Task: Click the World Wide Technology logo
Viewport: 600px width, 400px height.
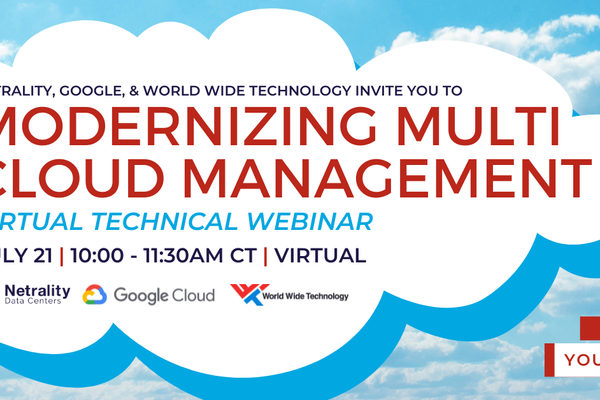Action: click(x=289, y=295)
